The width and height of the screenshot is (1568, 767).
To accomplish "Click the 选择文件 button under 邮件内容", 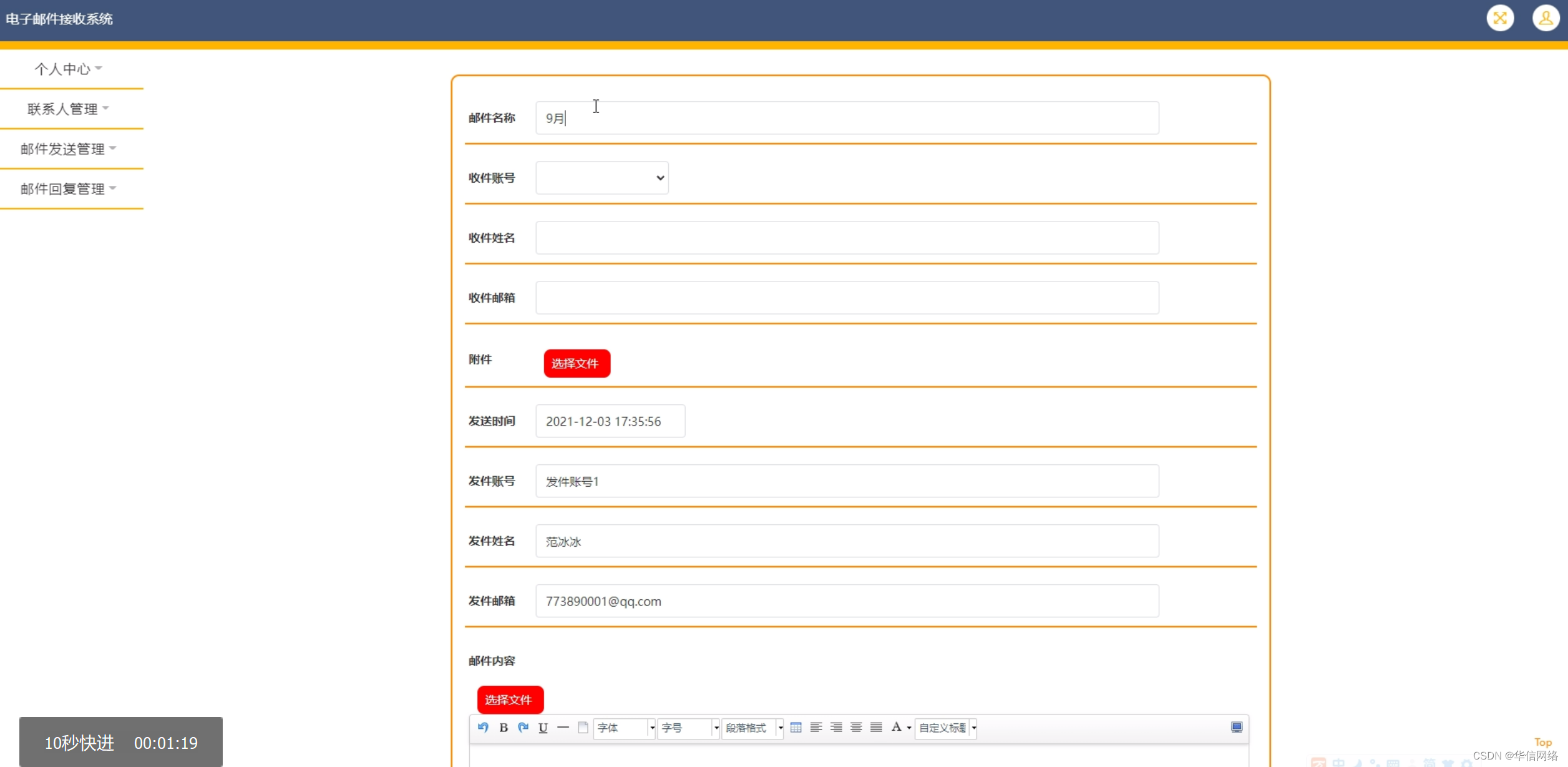I will coord(510,700).
